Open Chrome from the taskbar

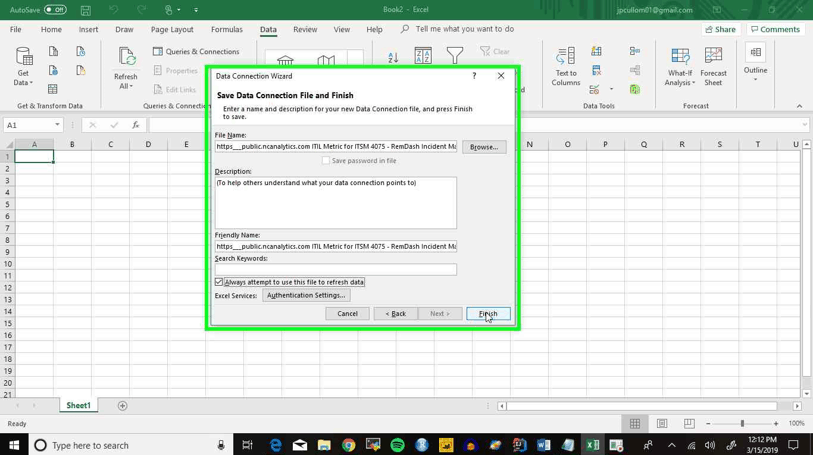coord(348,445)
